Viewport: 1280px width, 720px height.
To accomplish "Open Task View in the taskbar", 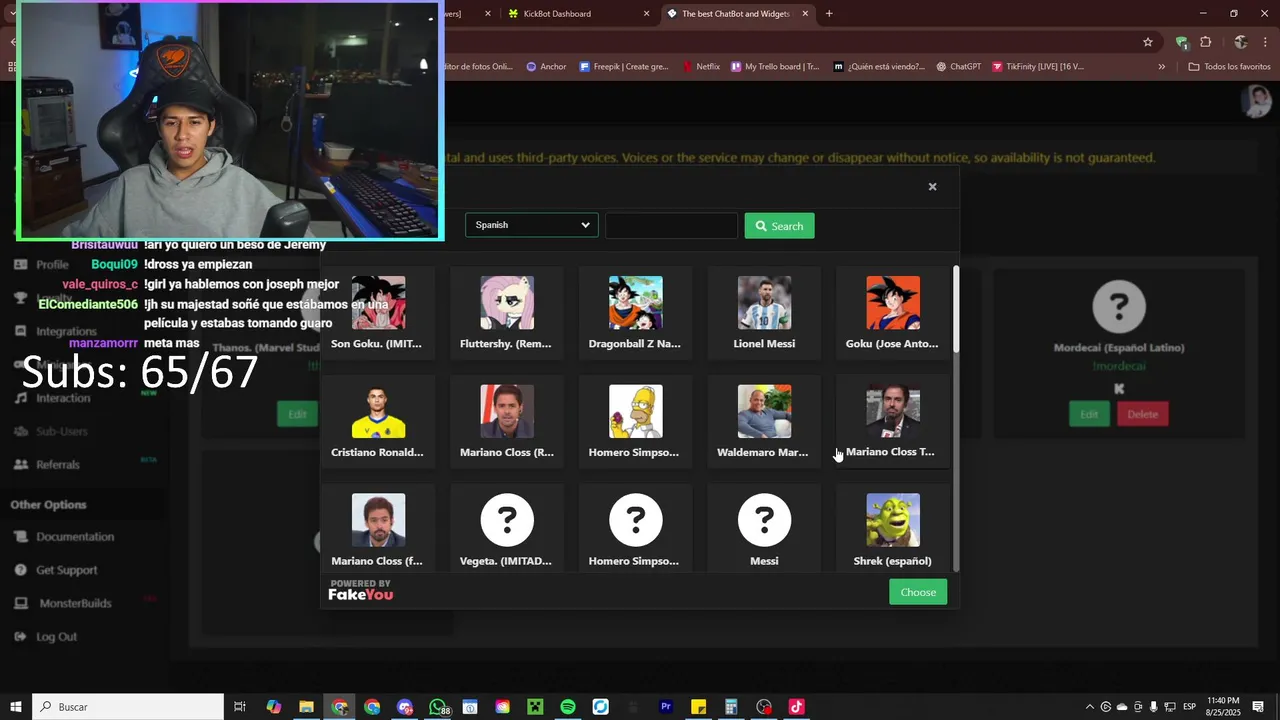I will point(240,707).
